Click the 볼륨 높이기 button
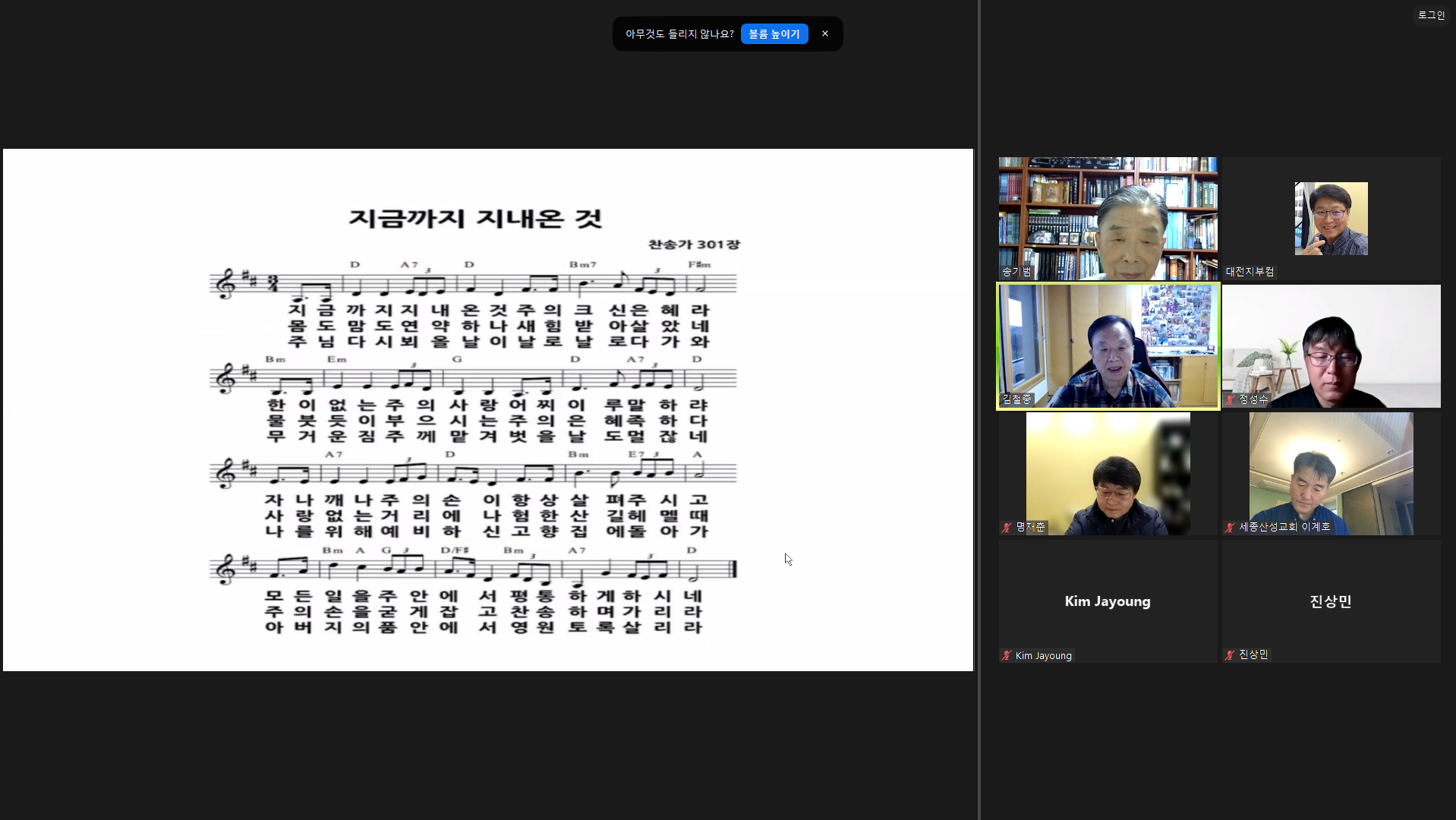The height and width of the screenshot is (820, 1456). (x=774, y=34)
